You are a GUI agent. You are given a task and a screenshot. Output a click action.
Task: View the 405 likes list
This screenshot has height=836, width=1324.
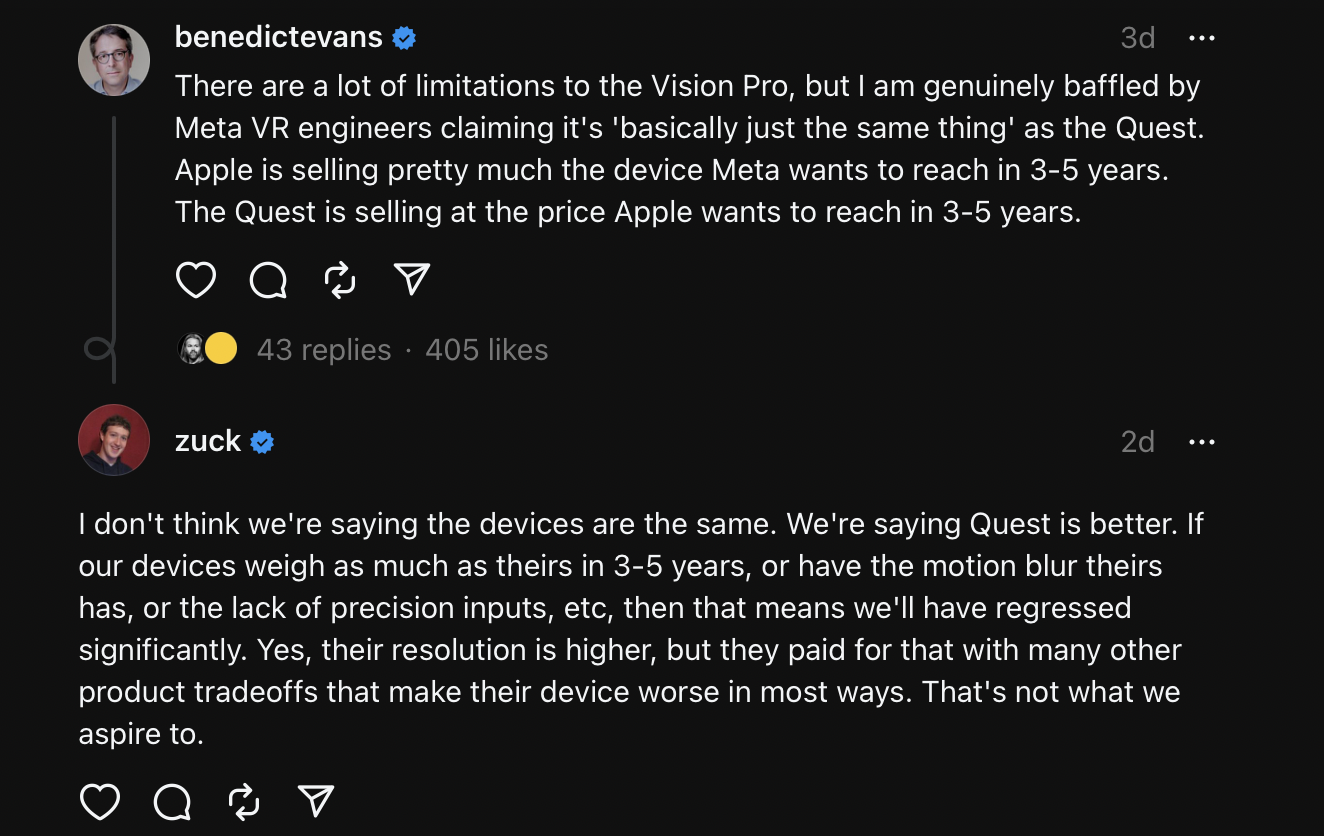487,350
